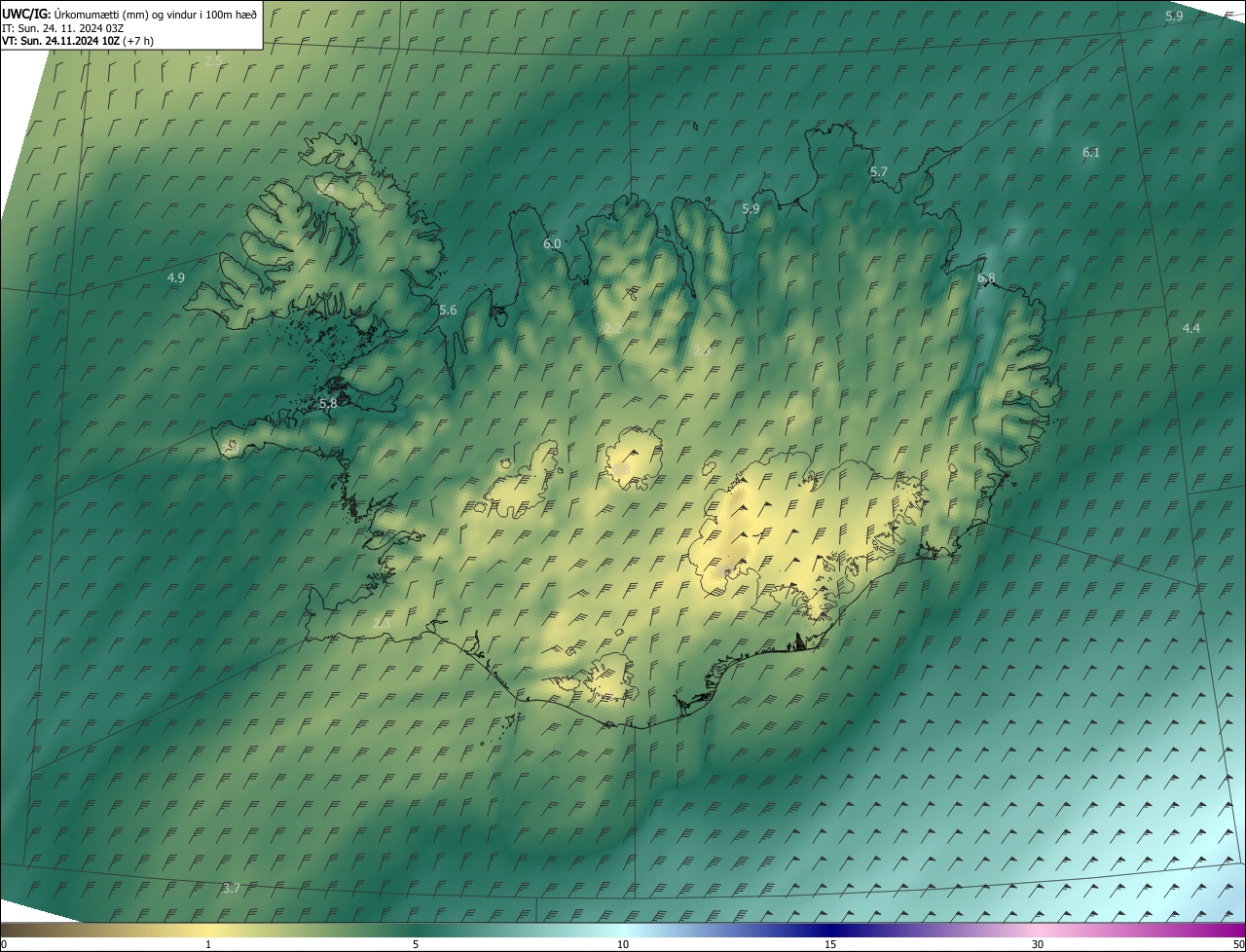Screen dimensions: 1246x952
Task: Click the '0' tick on the color scale
Action: pos(3,944)
